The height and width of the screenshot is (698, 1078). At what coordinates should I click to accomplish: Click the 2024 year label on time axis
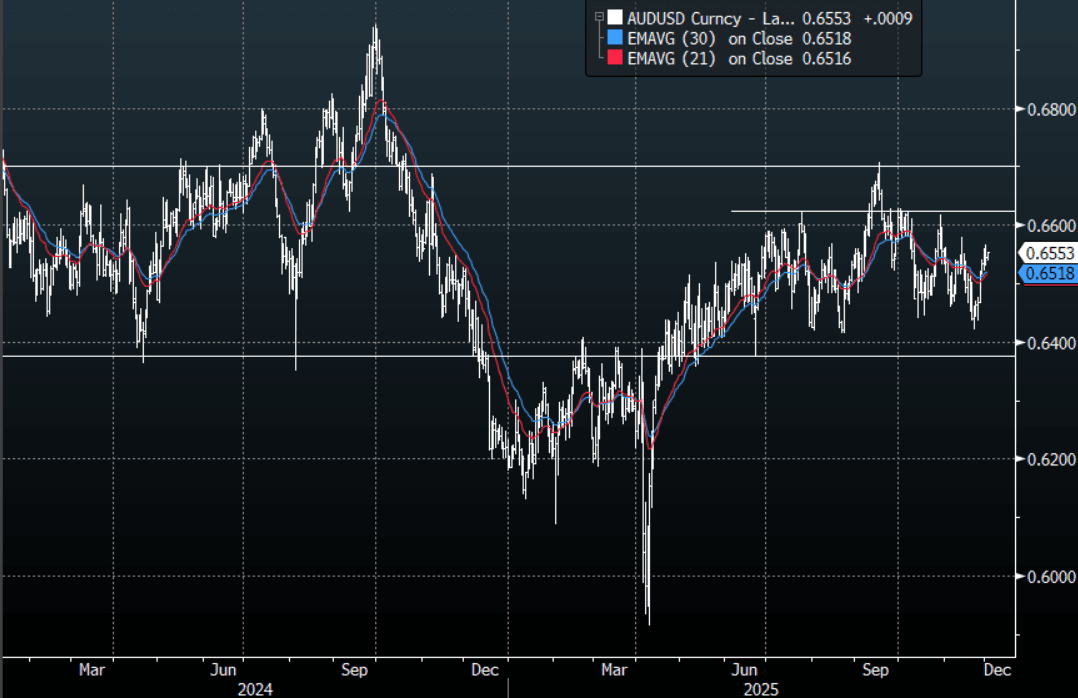pyautogui.click(x=256, y=689)
